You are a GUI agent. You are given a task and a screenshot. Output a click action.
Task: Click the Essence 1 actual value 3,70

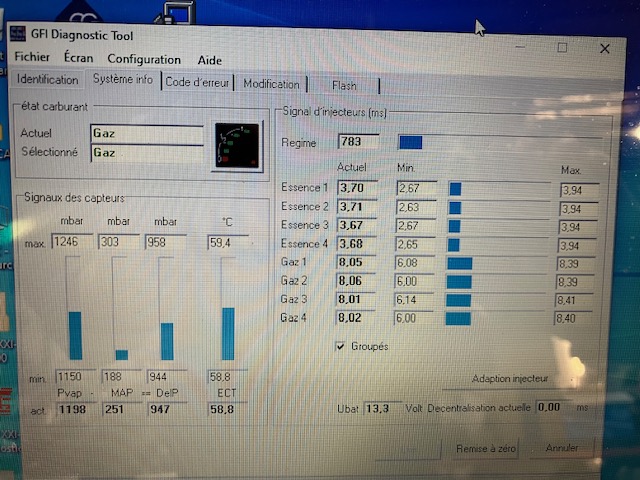pos(357,188)
